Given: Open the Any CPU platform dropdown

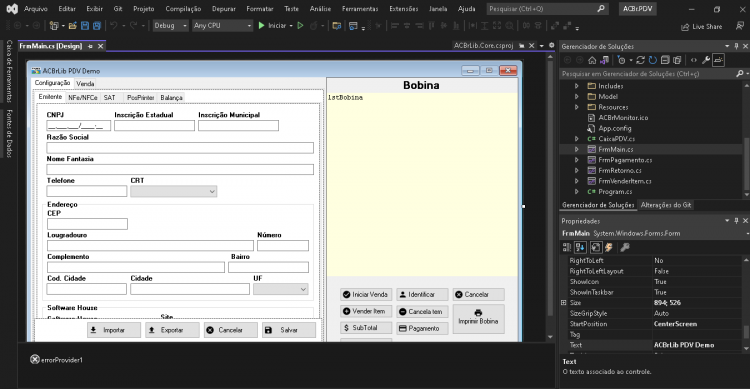Looking at the screenshot, I should tap(222, 26).
